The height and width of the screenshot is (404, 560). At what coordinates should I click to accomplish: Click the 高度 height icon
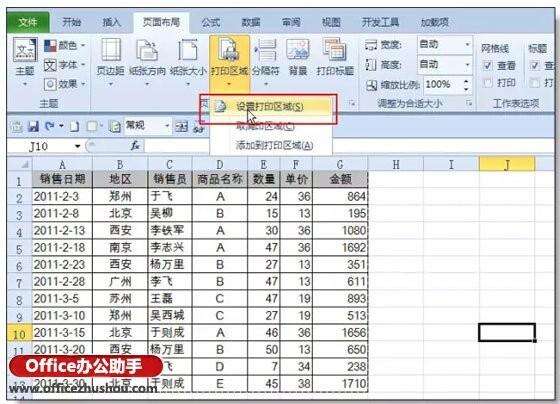click(371, 65)
